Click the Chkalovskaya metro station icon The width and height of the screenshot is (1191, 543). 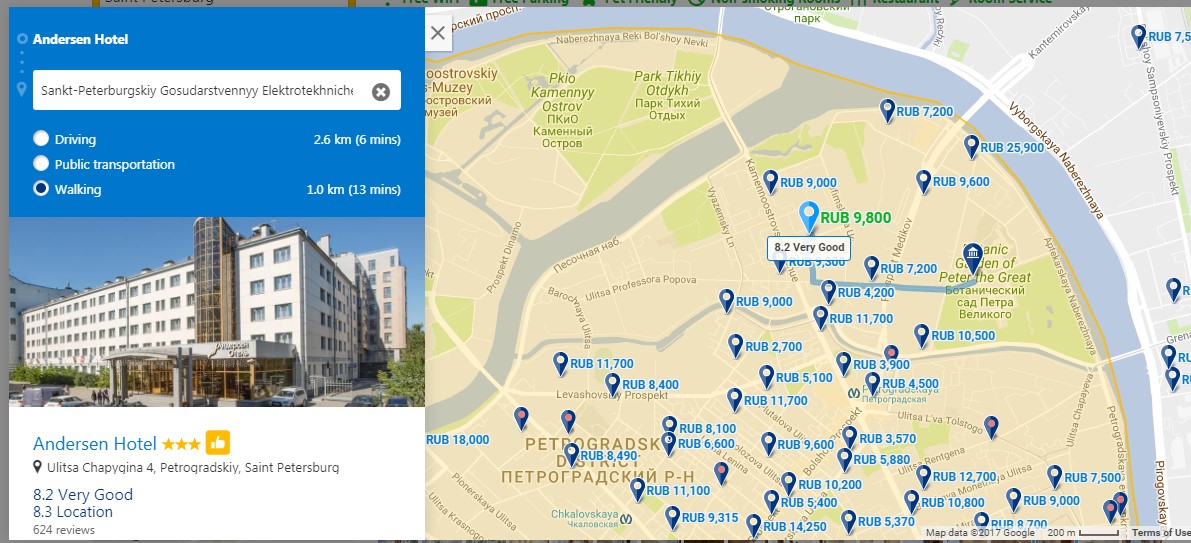tap(626, 518)
